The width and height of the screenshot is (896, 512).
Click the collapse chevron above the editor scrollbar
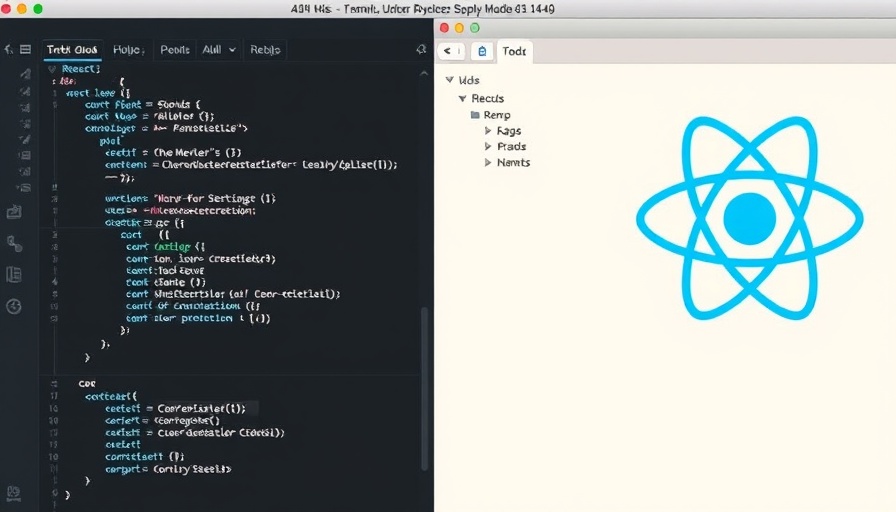[x=423, y=73]
